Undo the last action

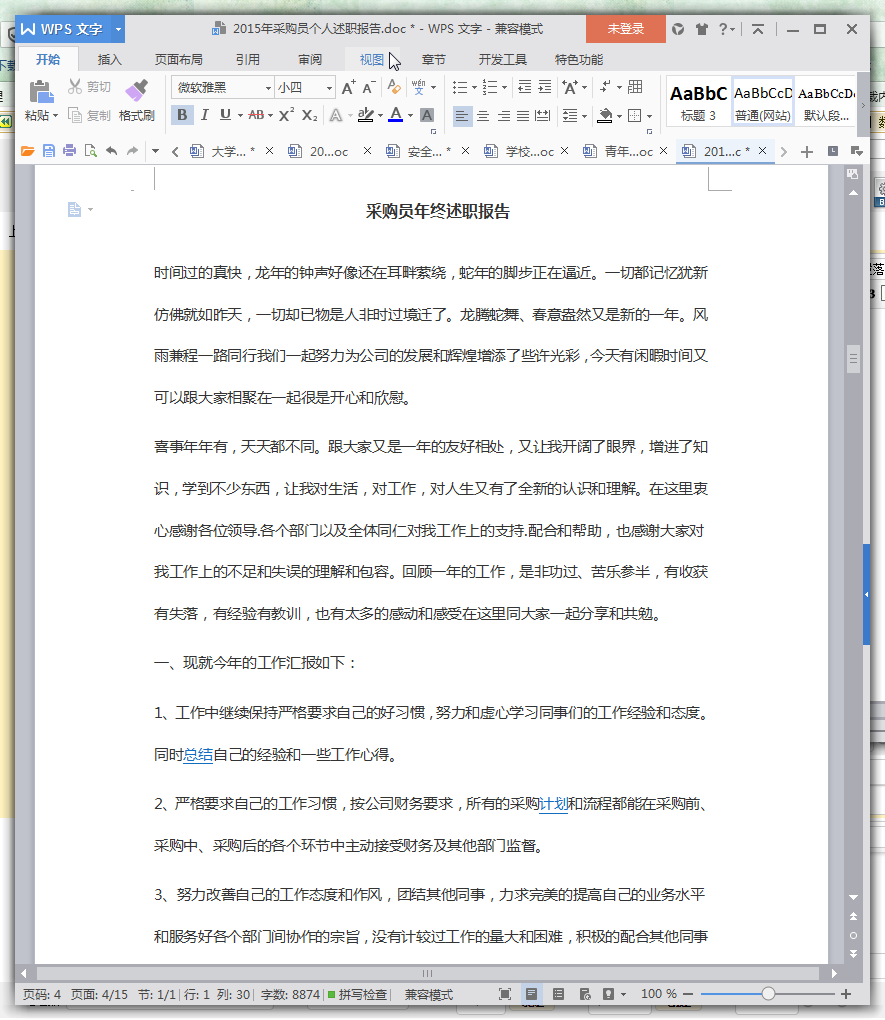pos(112,151)
